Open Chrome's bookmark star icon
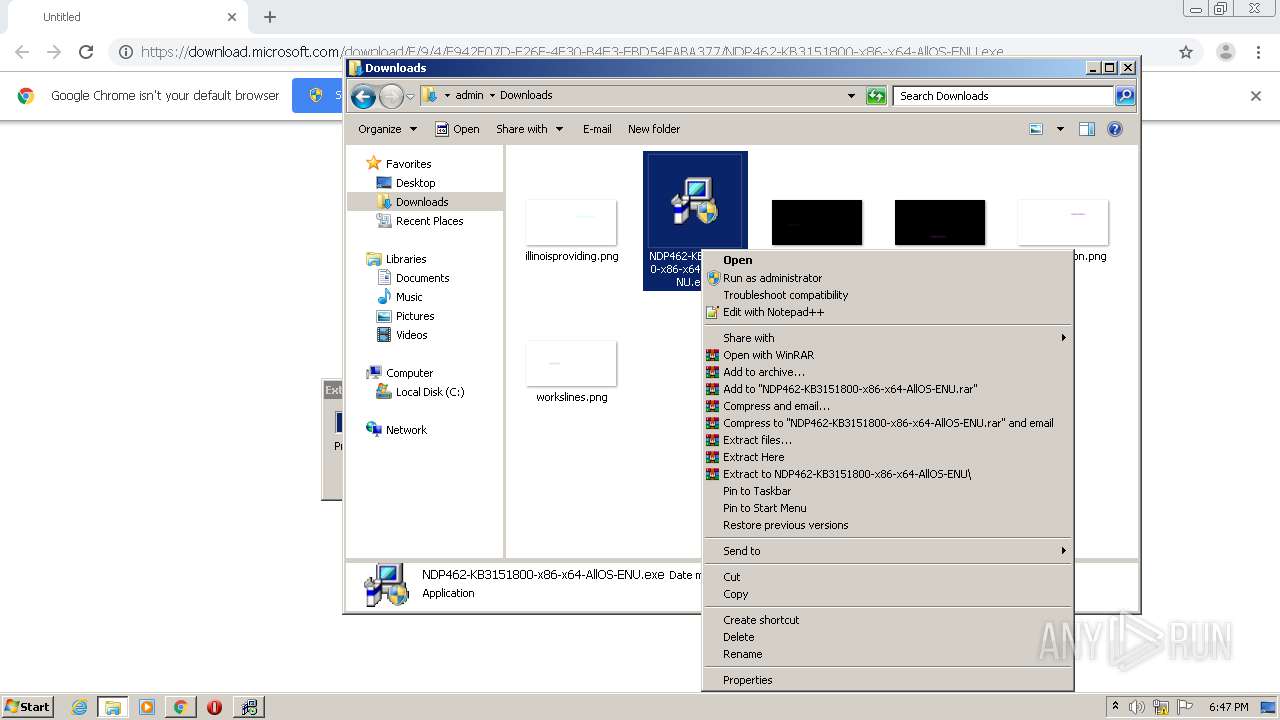The width and height of the screenshot is (1280, 720). click(x=1186, y=52)
